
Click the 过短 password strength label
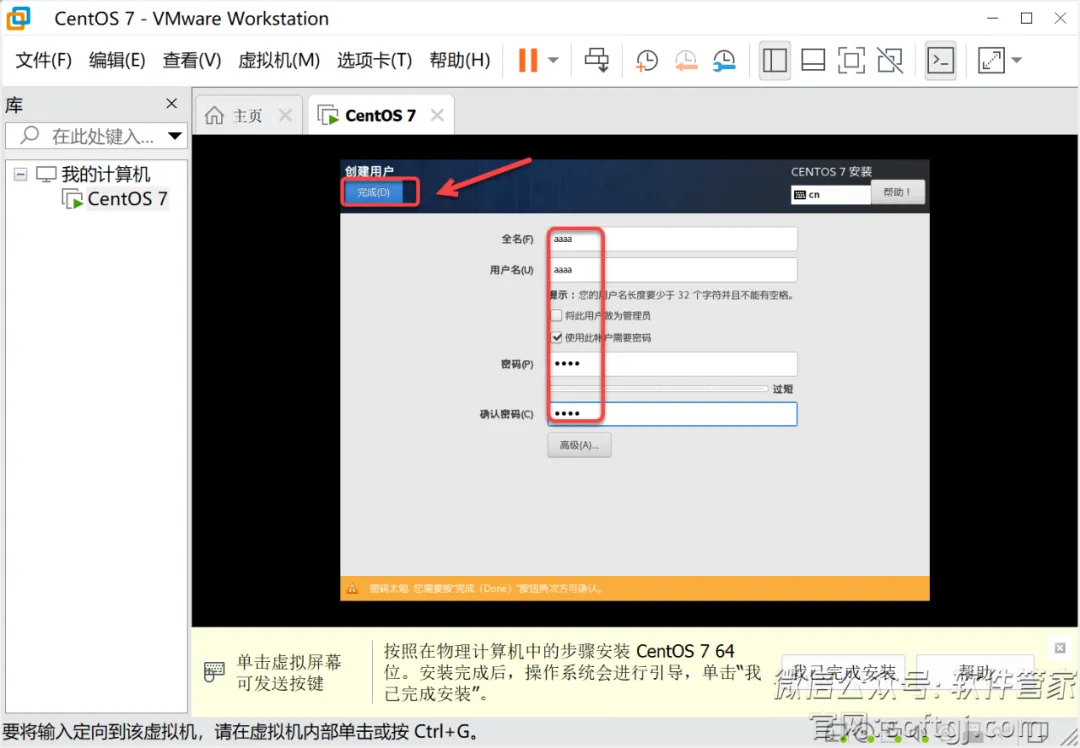click(x=782, y=389)
